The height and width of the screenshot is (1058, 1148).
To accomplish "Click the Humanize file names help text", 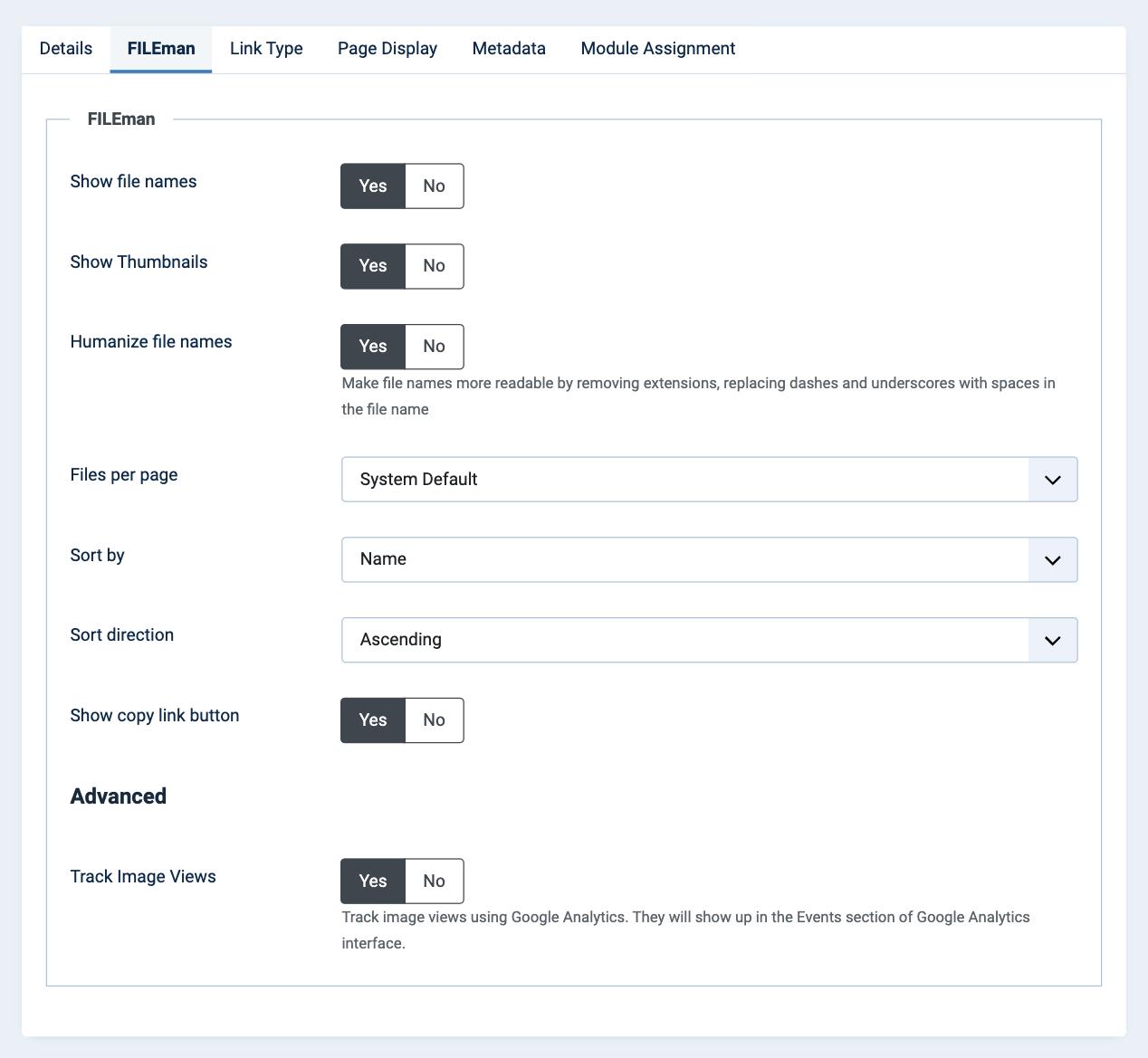I will [x=698, y=396].
